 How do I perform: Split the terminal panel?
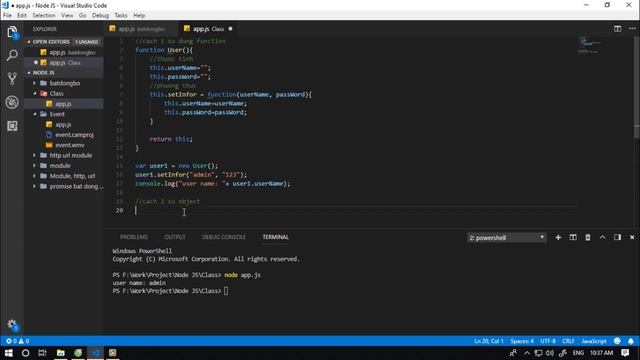[573, 237]
